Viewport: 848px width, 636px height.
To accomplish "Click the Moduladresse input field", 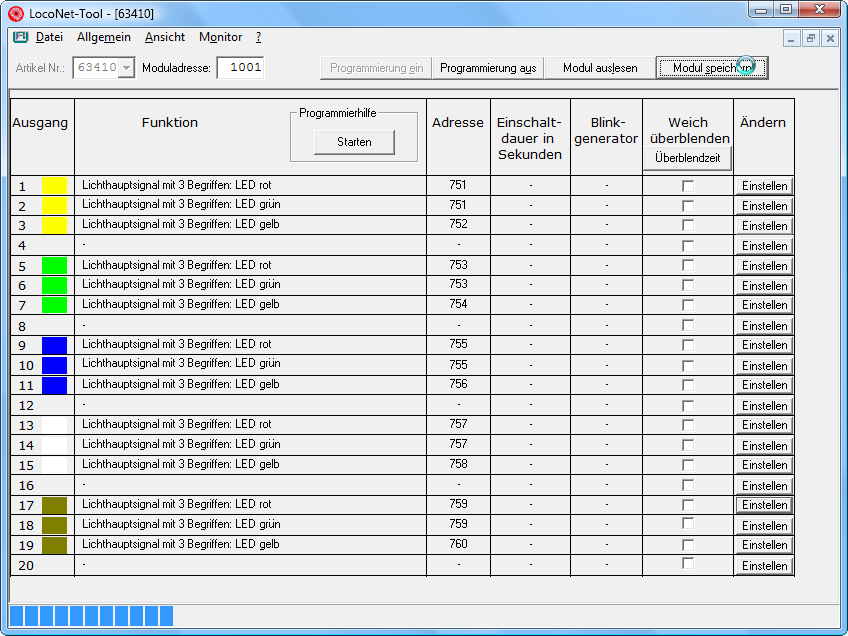I will pos(240,68).
